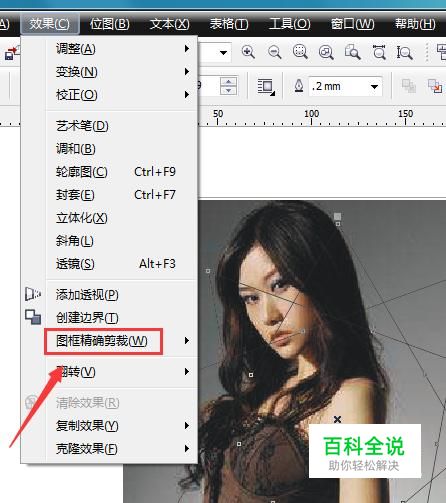
Task: Click the text wrap icon in property bar
Action: point(266,87)
